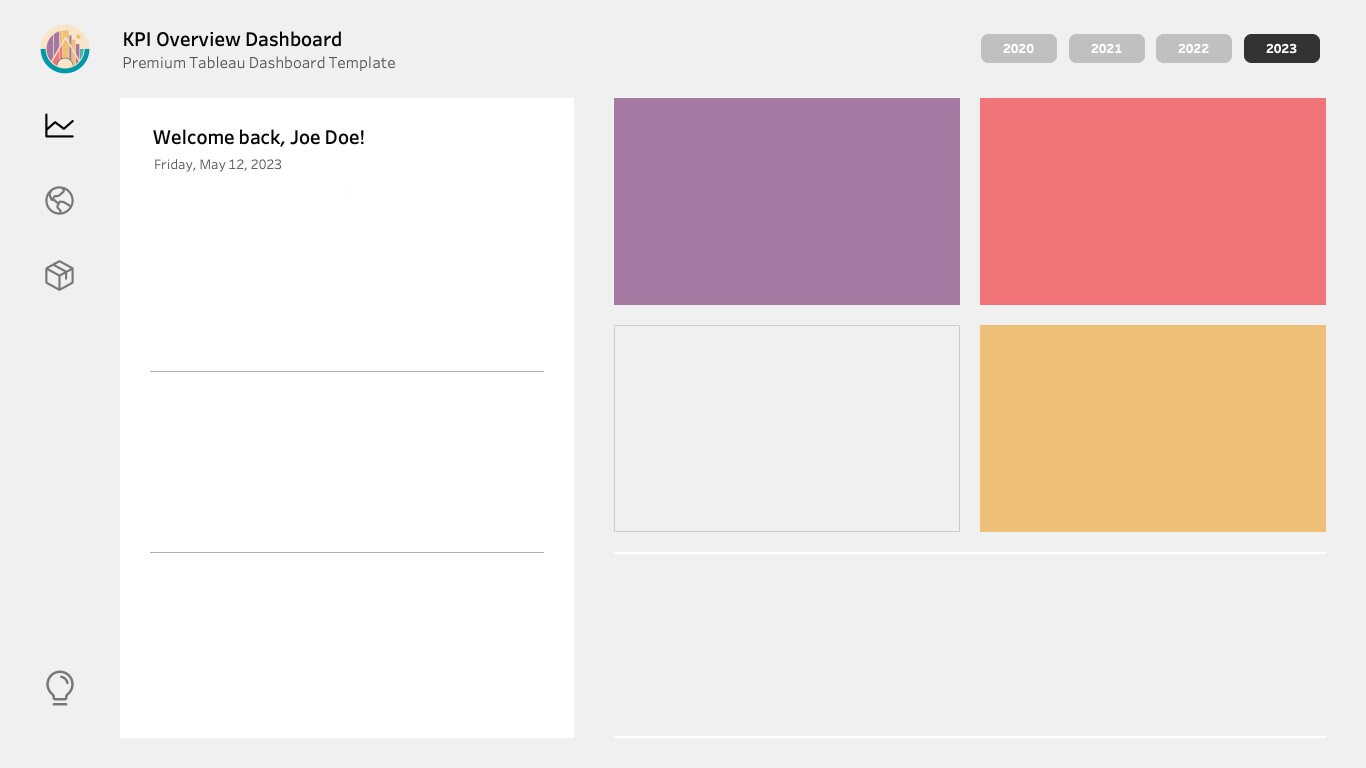1366x768 pixels.
Task: Click the circular dashboard logo
Action: (64, 48)
